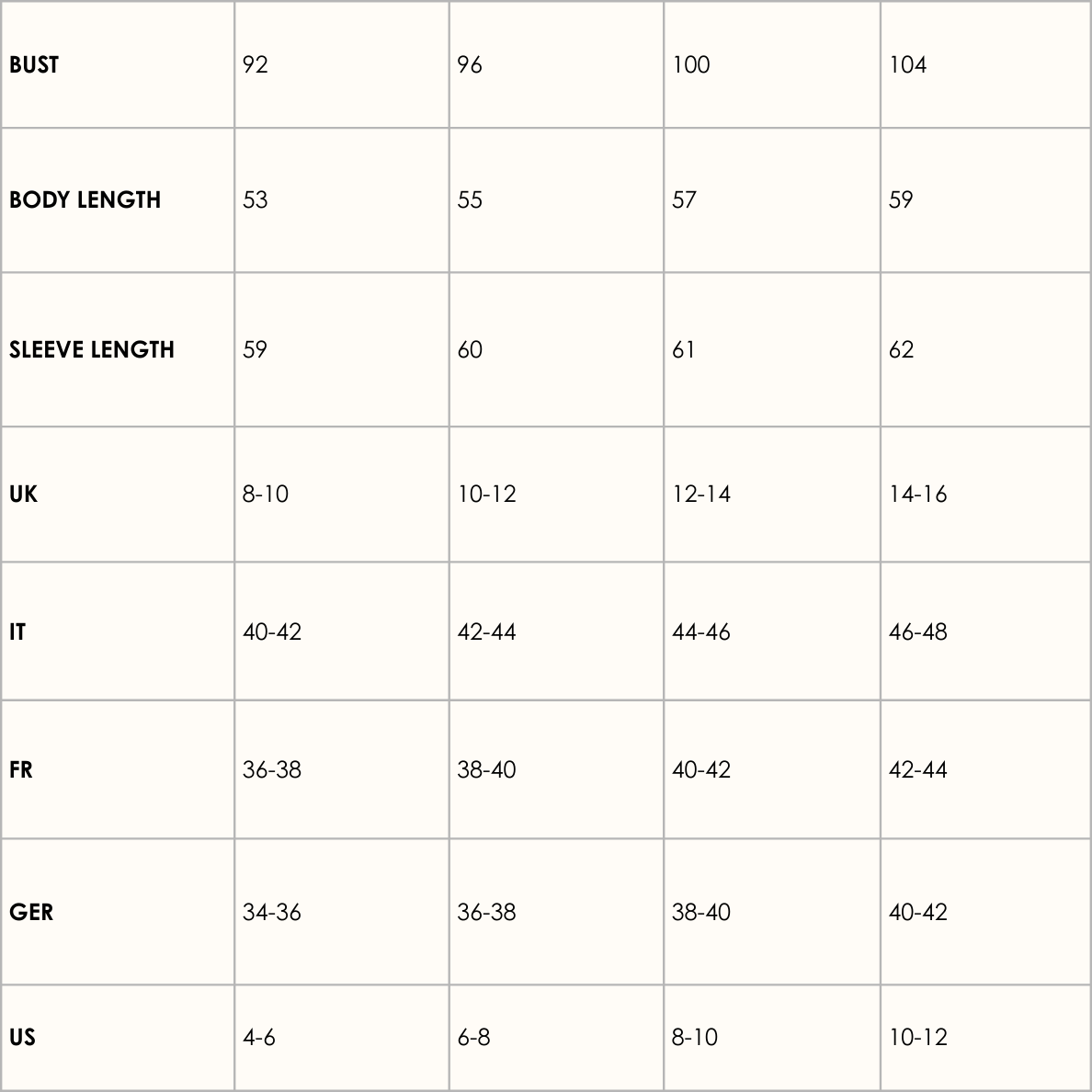This screenshot has height=1092, width=1092.
Task: Click the bust value 92 cell
Action: [x=256, y=64]
